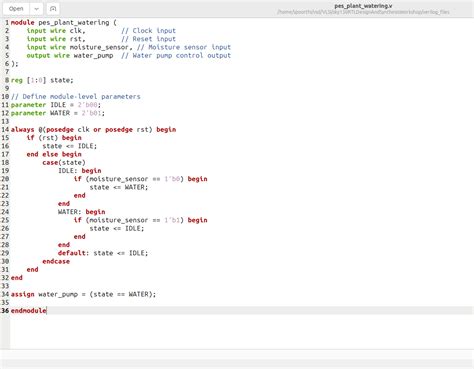Click the 'case(state)' line
This screenshot has height=369, width=474.
pos(64,162)
